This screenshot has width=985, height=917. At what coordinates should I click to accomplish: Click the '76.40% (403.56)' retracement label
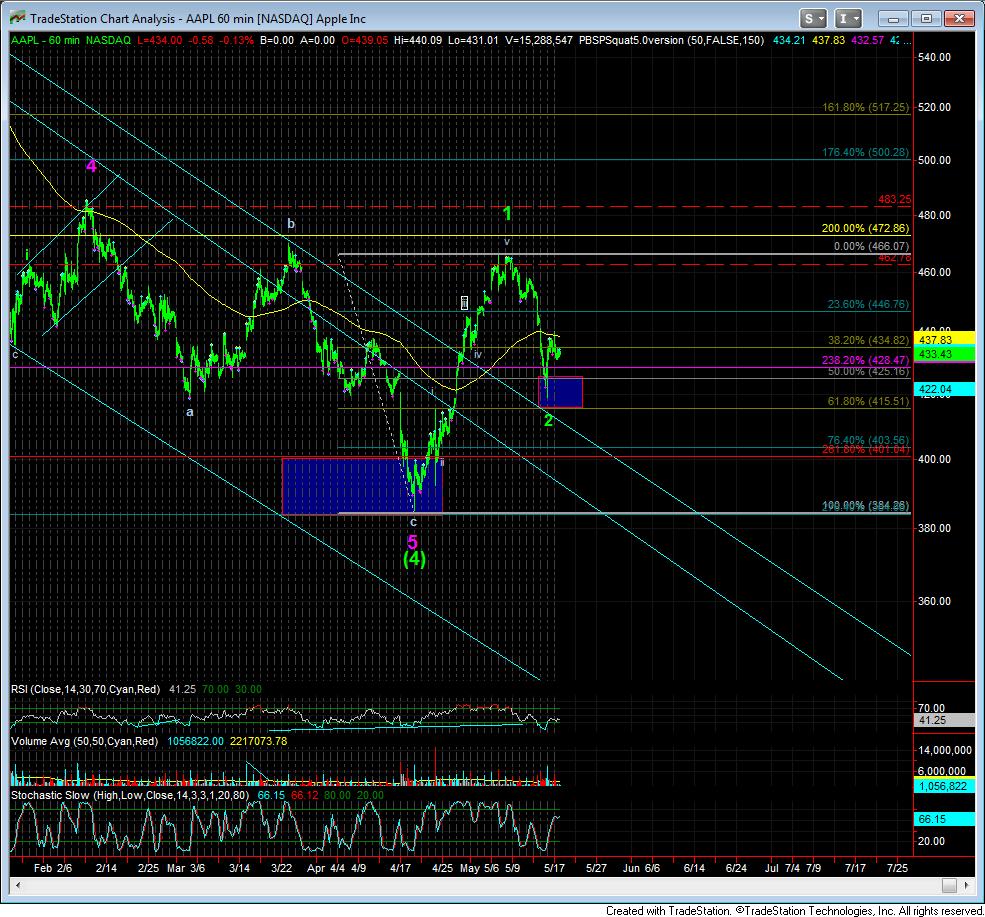pos(868,440)
